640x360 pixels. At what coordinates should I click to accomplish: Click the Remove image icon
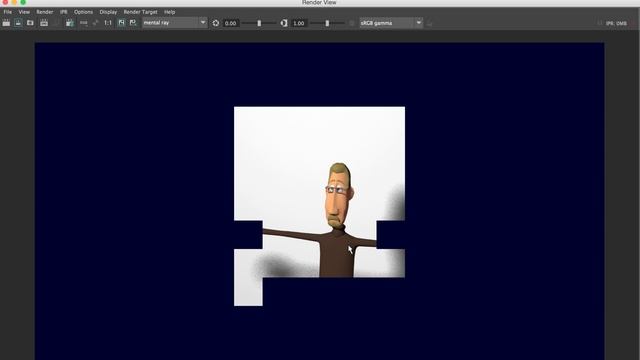tap(133, 23)
